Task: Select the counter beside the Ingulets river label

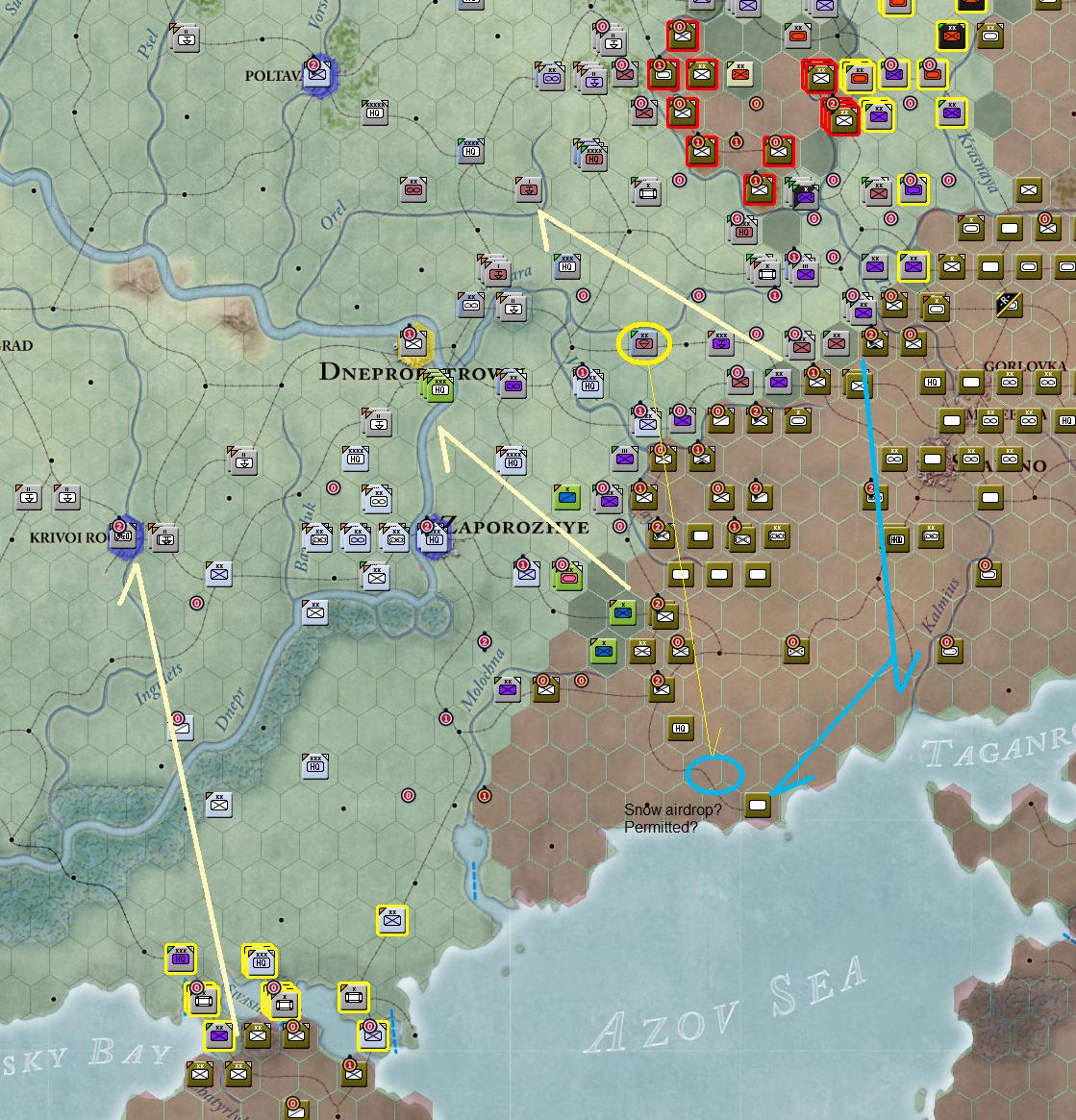Action: click(x=180, y=727)
